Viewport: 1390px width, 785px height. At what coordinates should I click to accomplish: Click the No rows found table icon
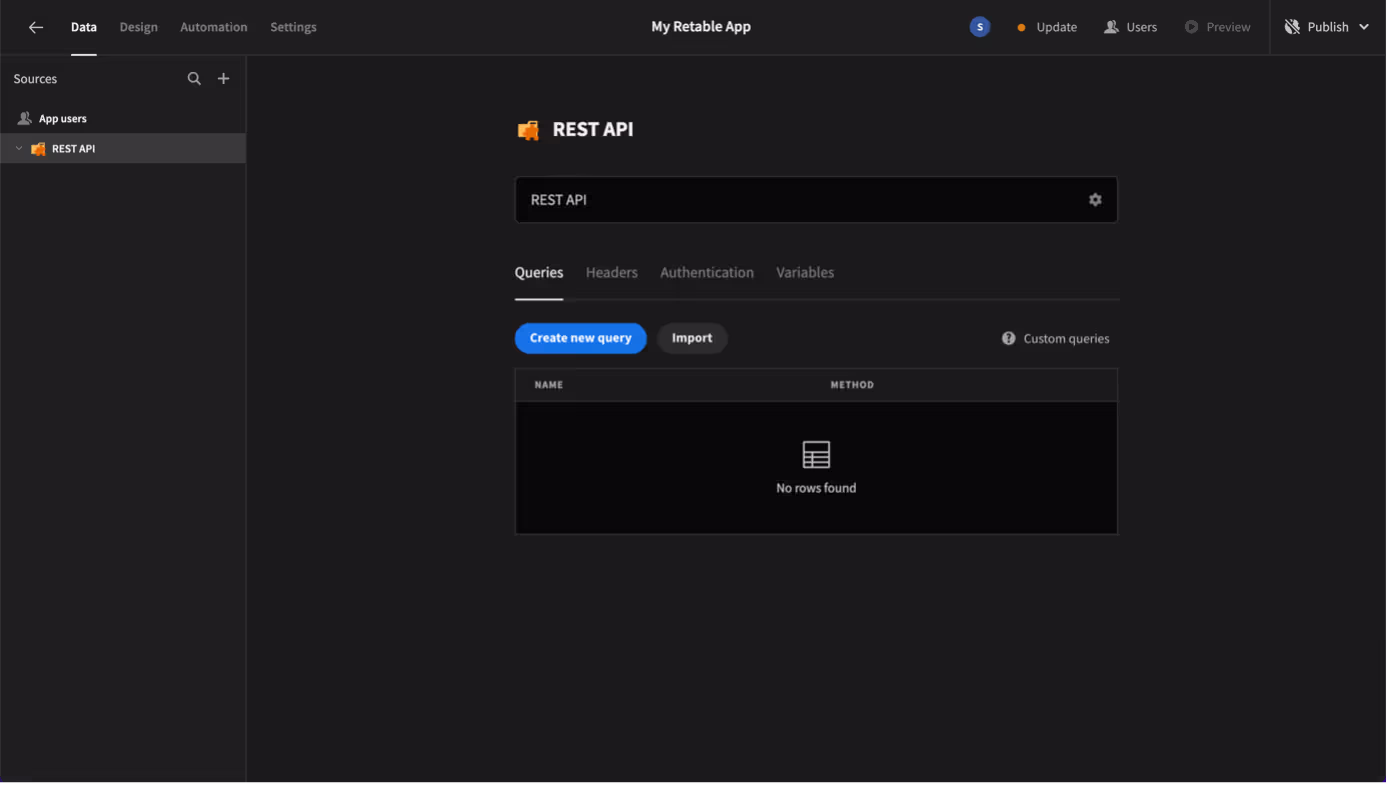click(x=816, y=456)
